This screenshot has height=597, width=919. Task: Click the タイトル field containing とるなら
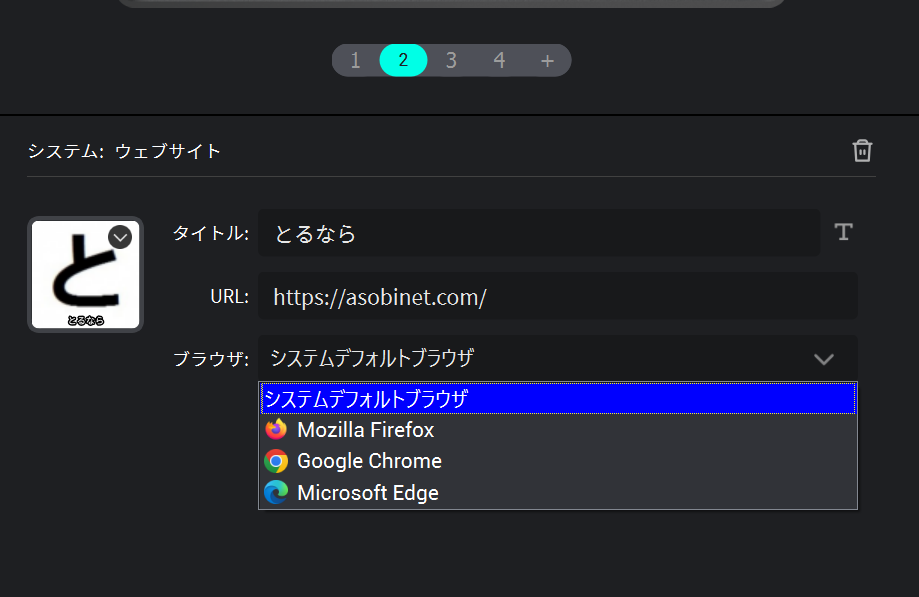pos(538,234)
